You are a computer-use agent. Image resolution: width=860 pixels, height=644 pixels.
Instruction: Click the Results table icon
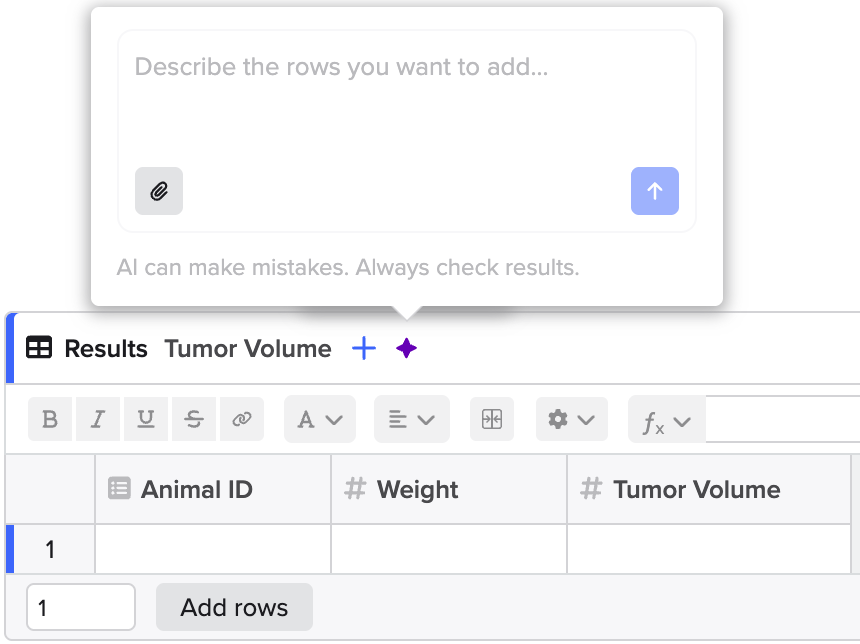click(39, 348)
